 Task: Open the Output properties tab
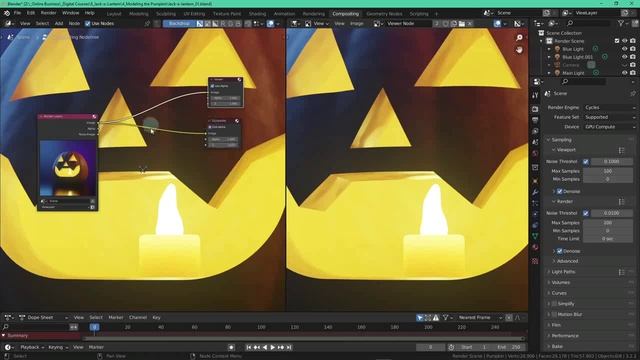click(535, 120)
